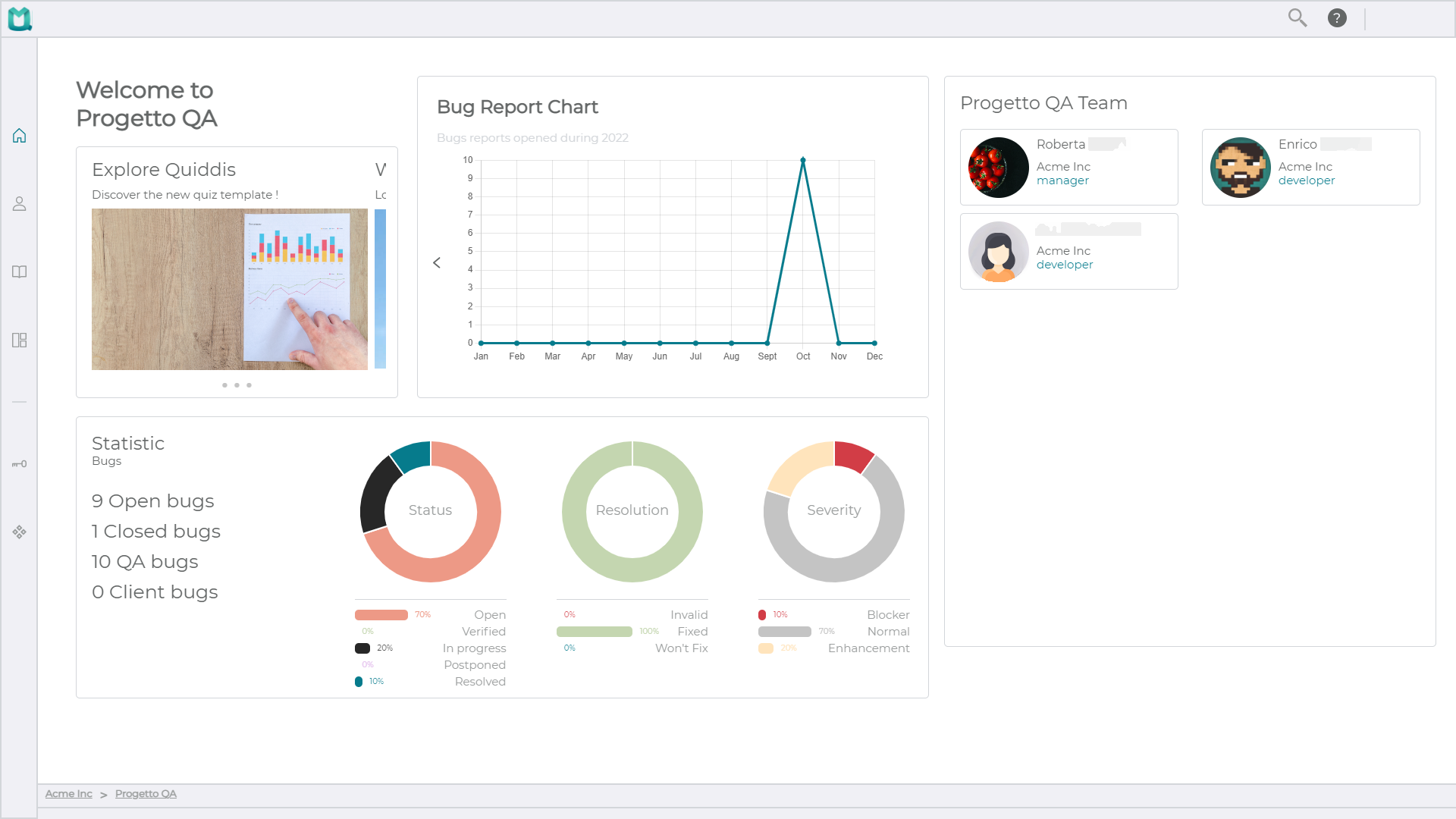Image resolution: width=1456 pixels, height=819 pixels.
Task: Open the dashboard layout sidebar icon
Action: 19,340
